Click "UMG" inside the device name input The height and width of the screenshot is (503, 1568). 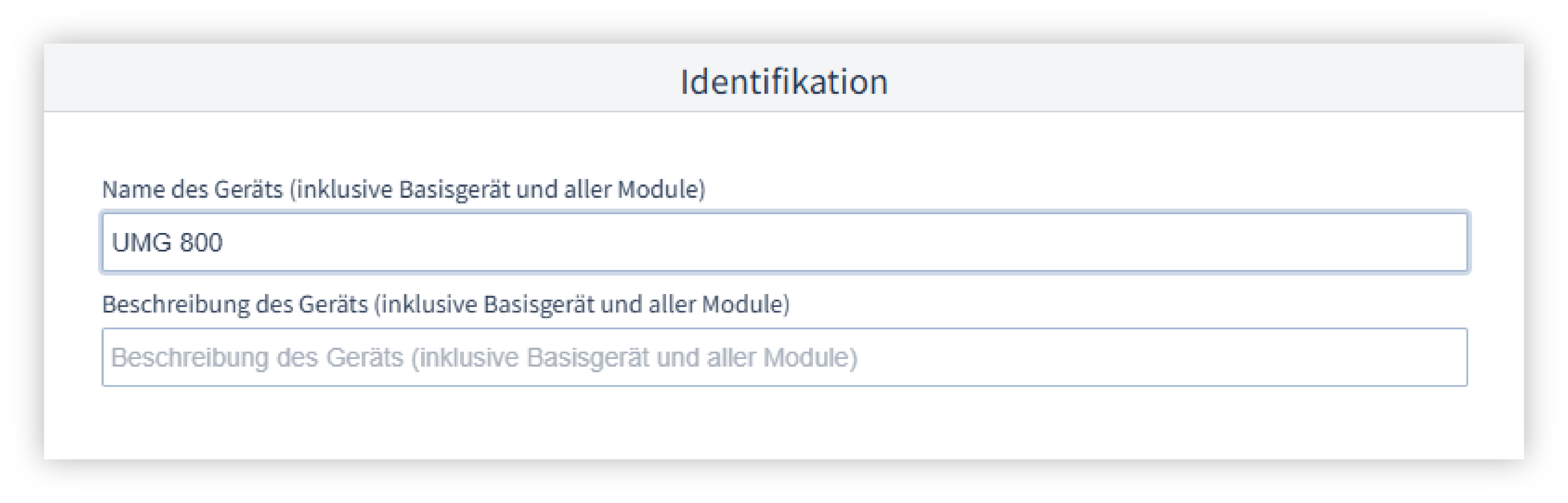coord(142,243)
